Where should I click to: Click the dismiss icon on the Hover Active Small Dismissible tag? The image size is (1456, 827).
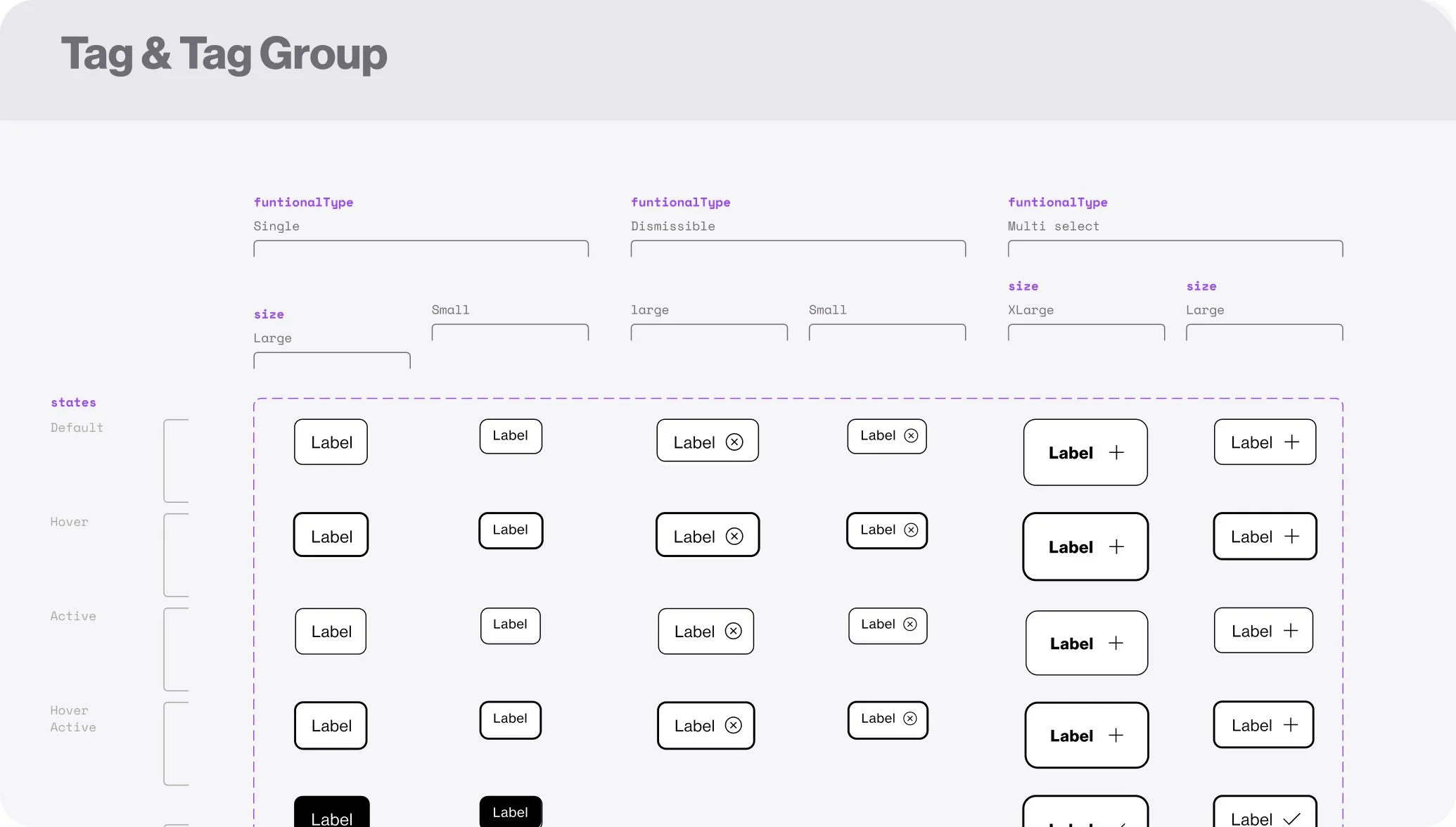(910, 719)
